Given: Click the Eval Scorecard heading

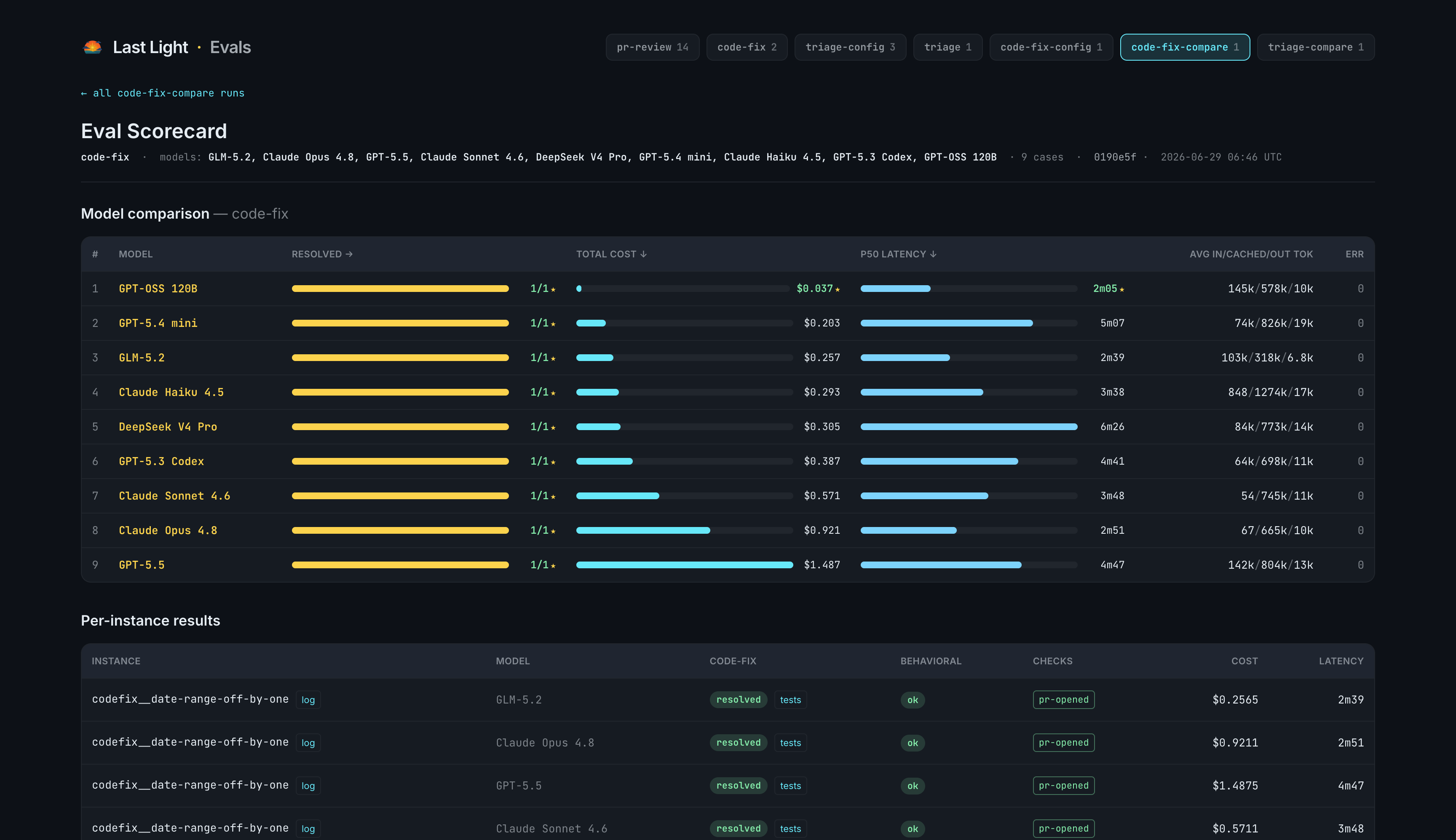Looking at the screenshot, I should point(154,131).
